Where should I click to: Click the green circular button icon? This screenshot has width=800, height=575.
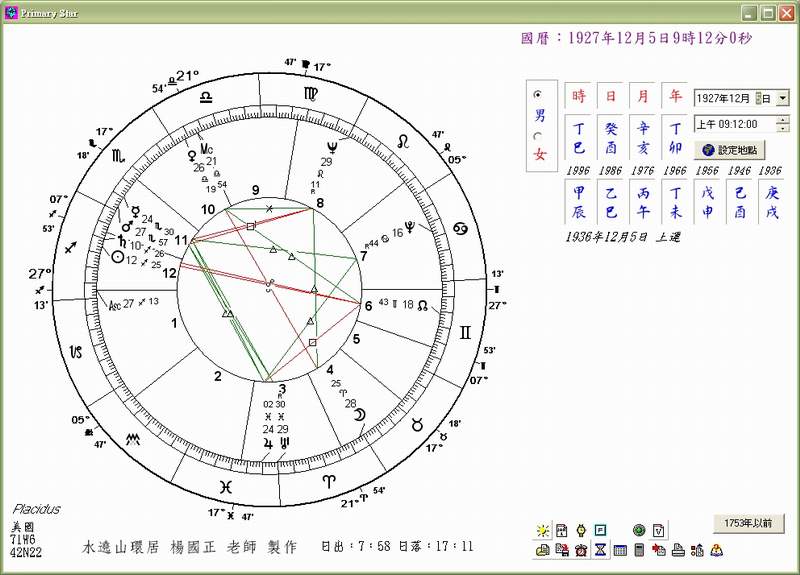click(x=639, y=530)
